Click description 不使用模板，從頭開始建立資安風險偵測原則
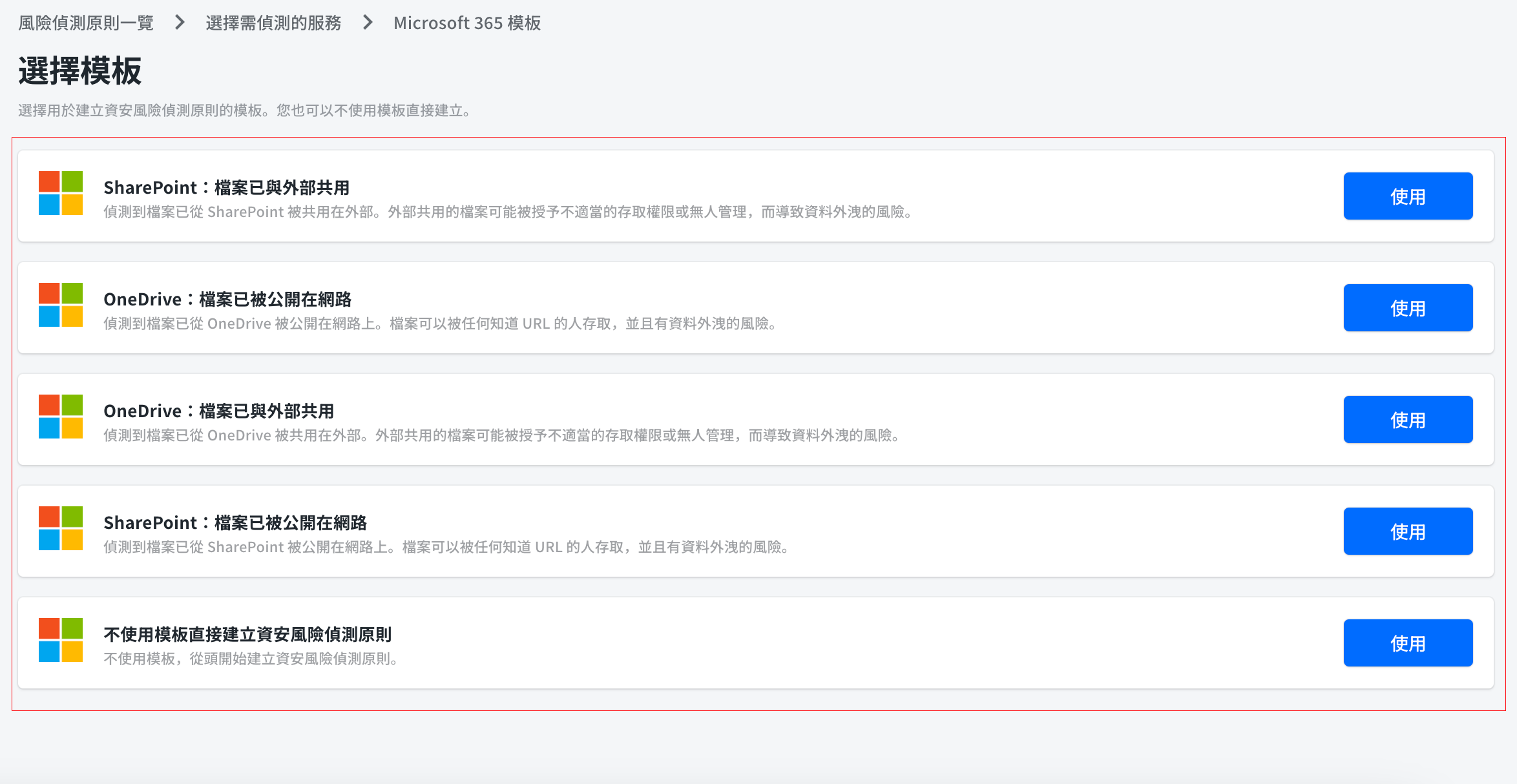The width and height of the screenshot is (1517, 784). pos(252,659)
